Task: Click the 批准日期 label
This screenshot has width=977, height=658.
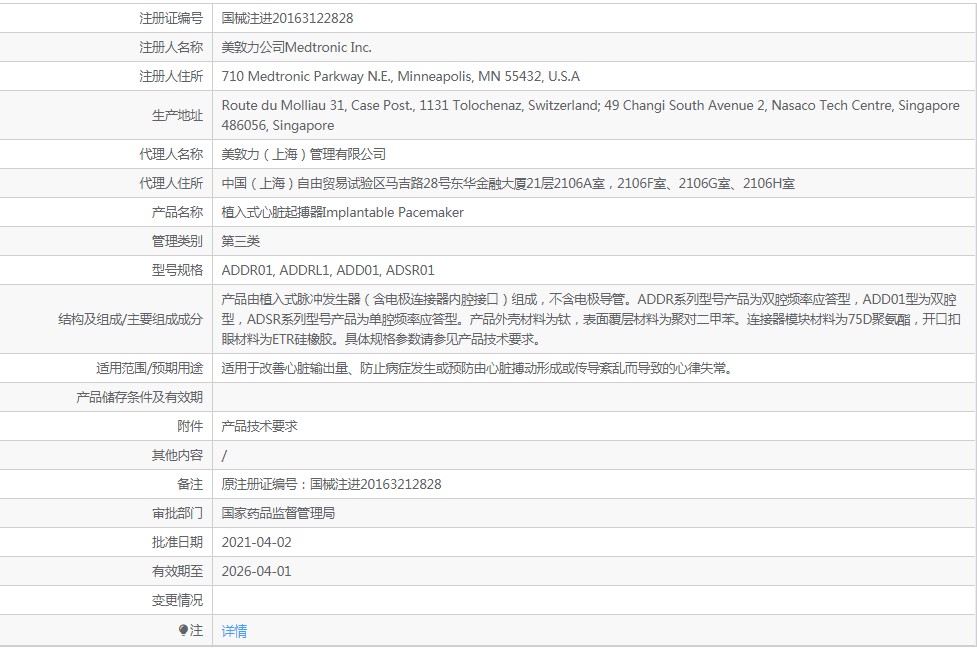Action: 177,542
